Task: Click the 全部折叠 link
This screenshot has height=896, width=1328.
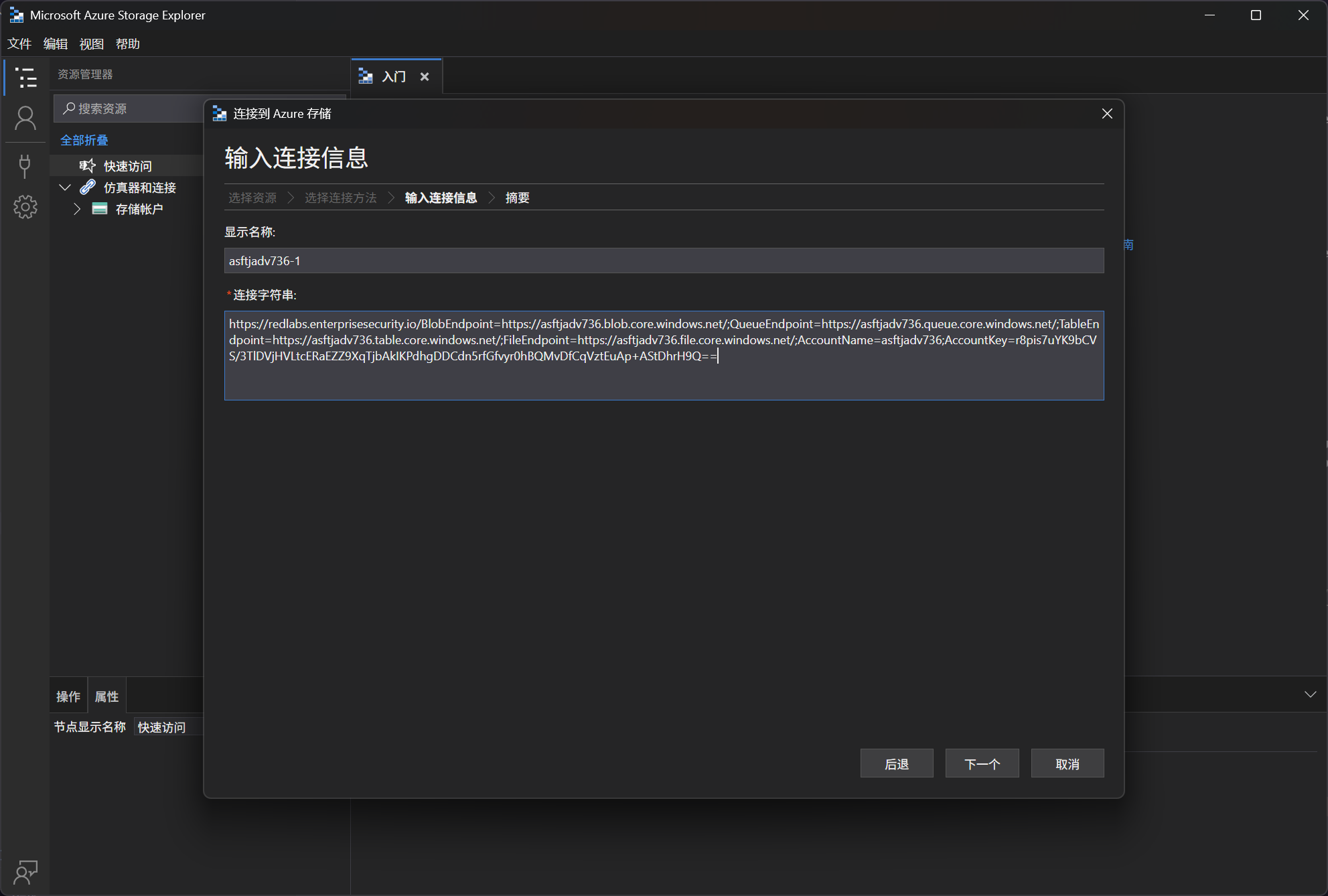Action: pos(84,140)
